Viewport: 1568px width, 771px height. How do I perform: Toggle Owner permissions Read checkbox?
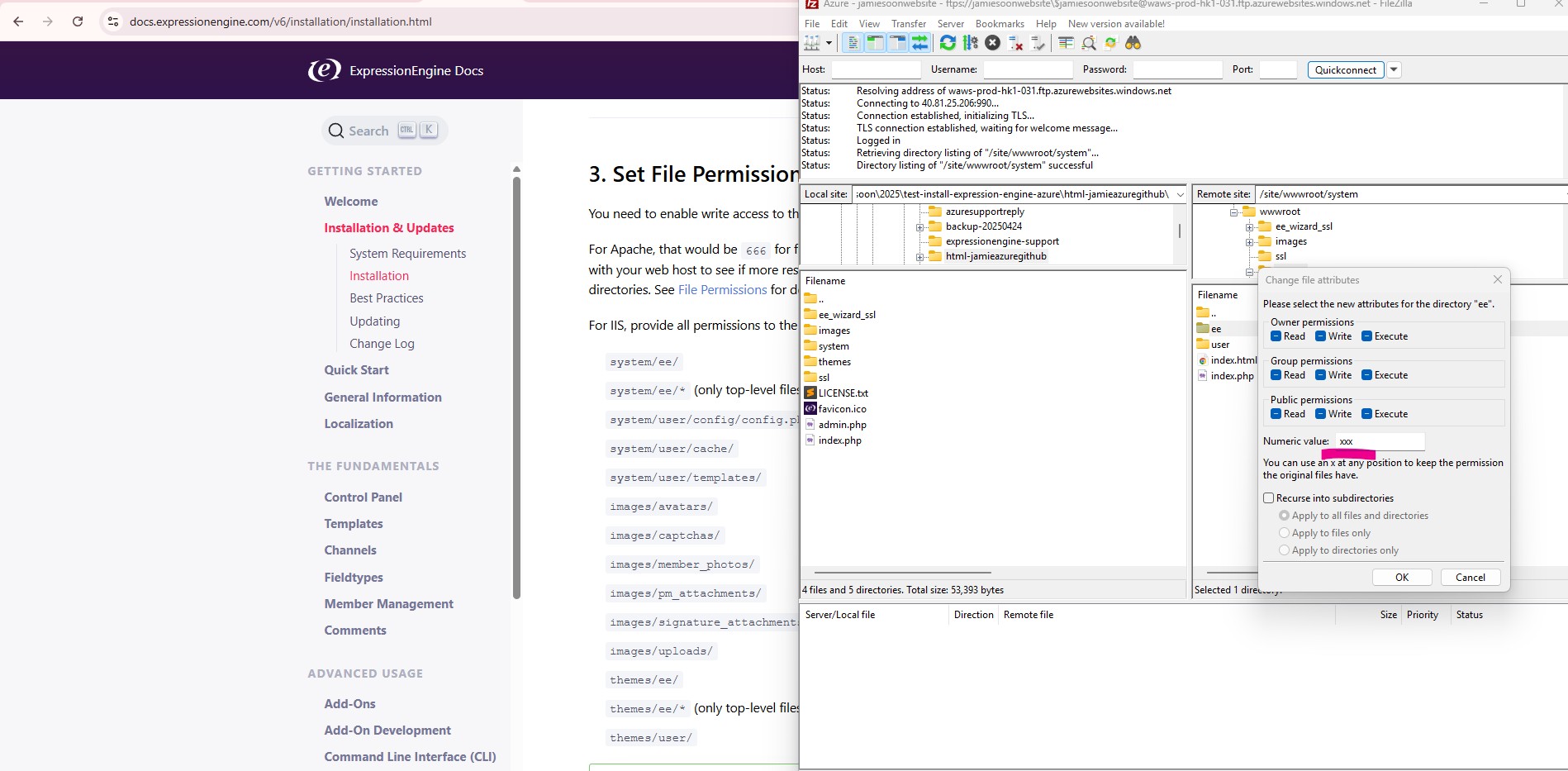pyautogui.click(x=1276, y=336)
